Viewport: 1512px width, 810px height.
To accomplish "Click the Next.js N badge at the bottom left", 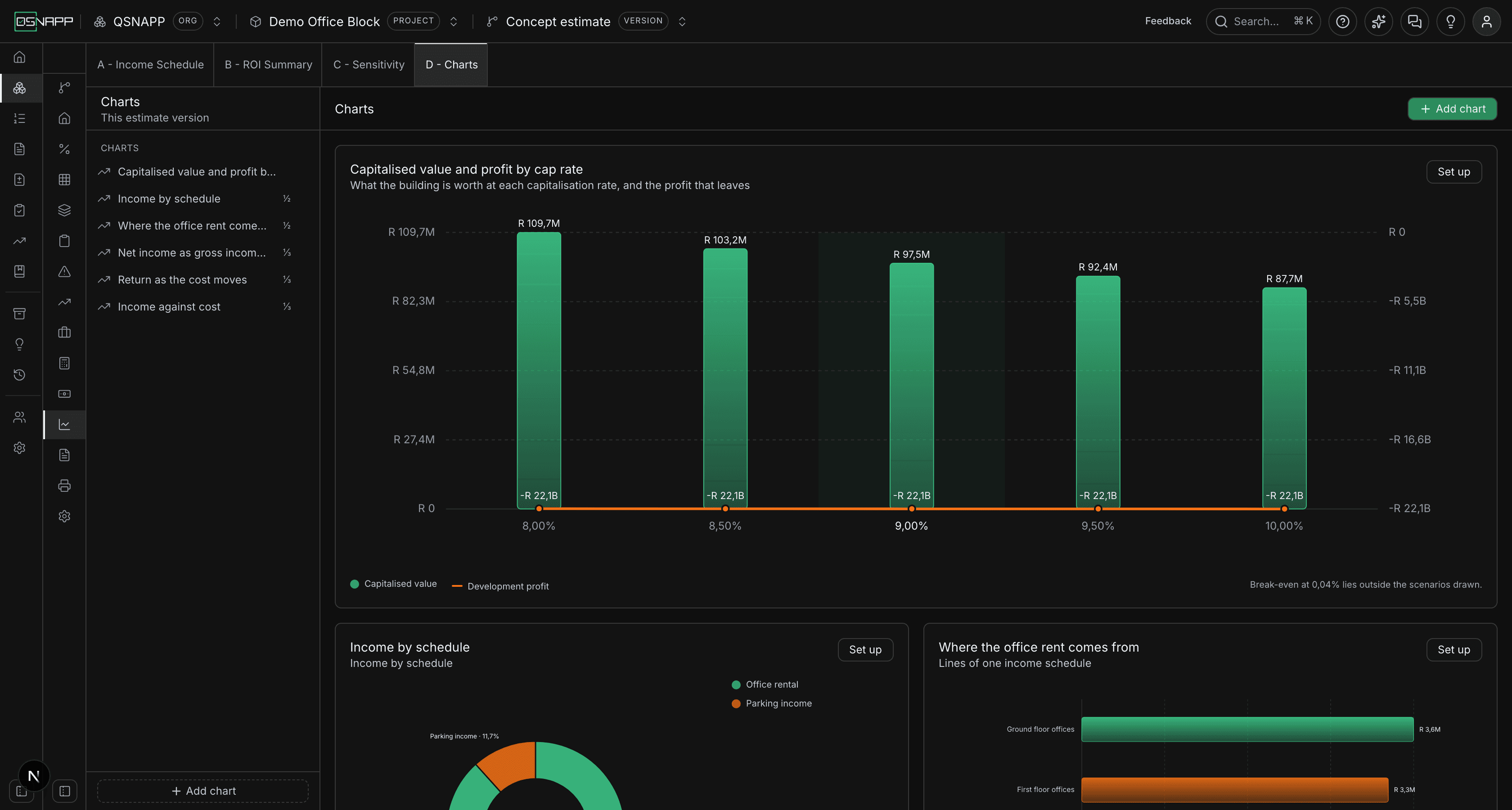I will point(34,776).
